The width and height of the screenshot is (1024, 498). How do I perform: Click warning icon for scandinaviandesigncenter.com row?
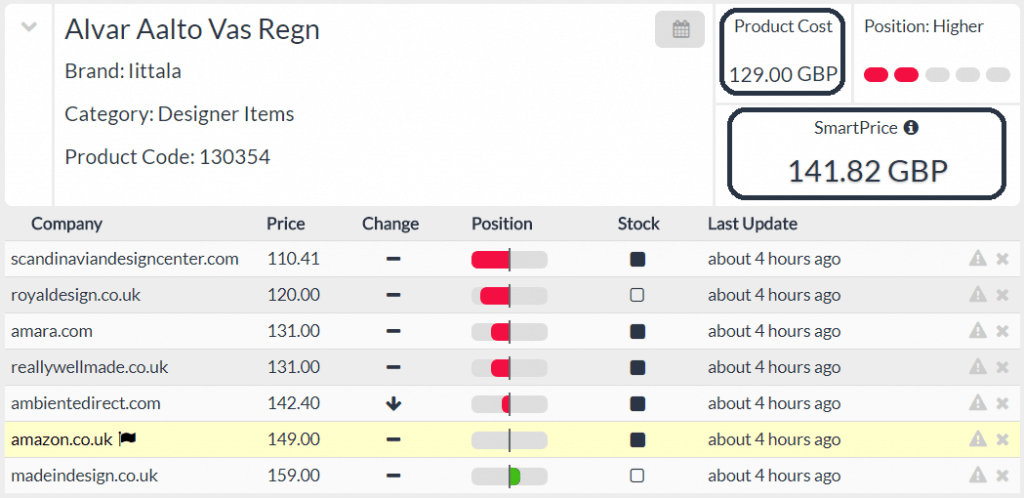[977, 259]
